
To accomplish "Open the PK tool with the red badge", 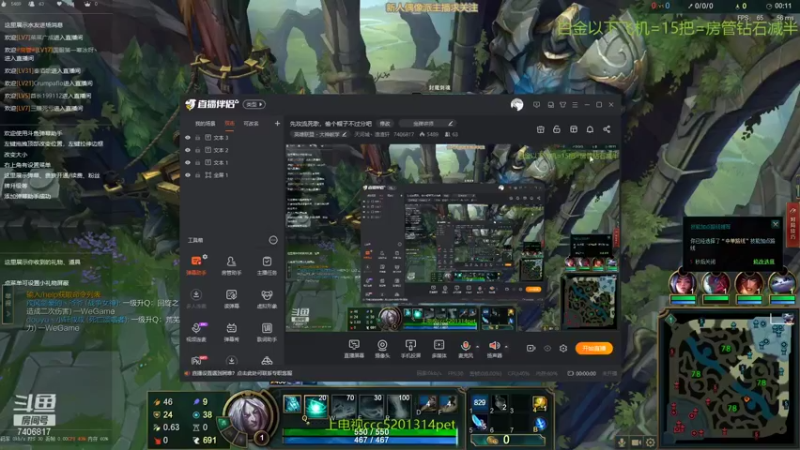I will click(x=198, y=360).
